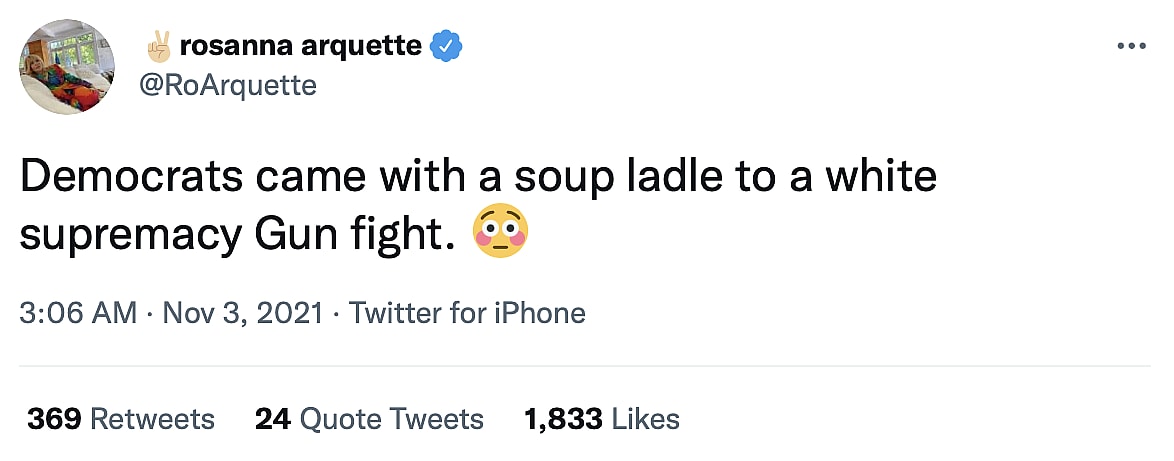Show the 1,833 Likes list
1174x461 pixels.
click(x=602, y=418)
